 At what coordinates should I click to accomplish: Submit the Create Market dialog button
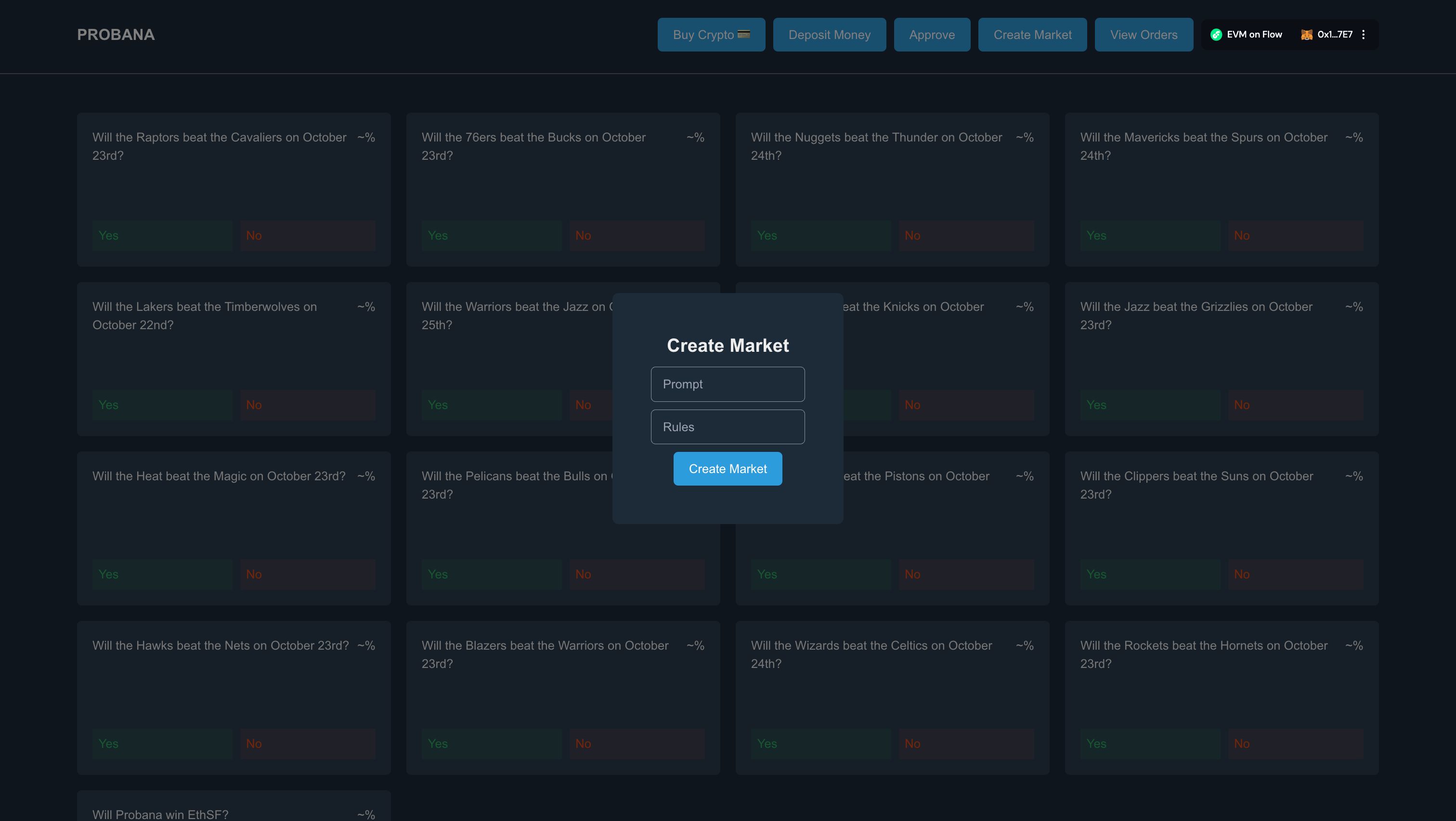(728, 468)
